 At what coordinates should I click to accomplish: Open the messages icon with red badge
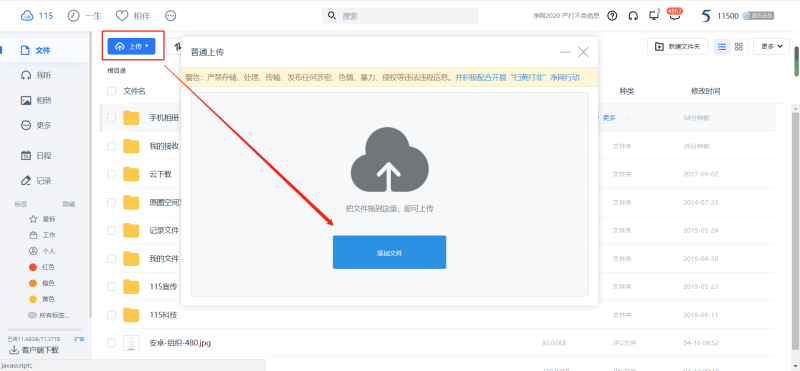[x=675, y=14]
